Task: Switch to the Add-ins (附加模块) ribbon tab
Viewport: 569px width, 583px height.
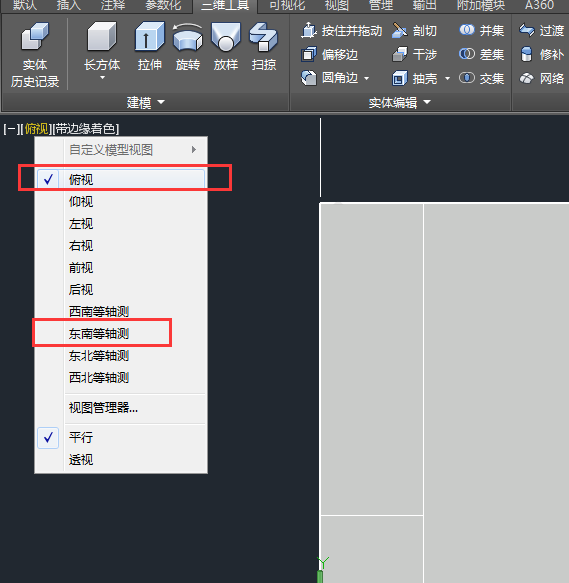Action: click(x=481, y=5)
